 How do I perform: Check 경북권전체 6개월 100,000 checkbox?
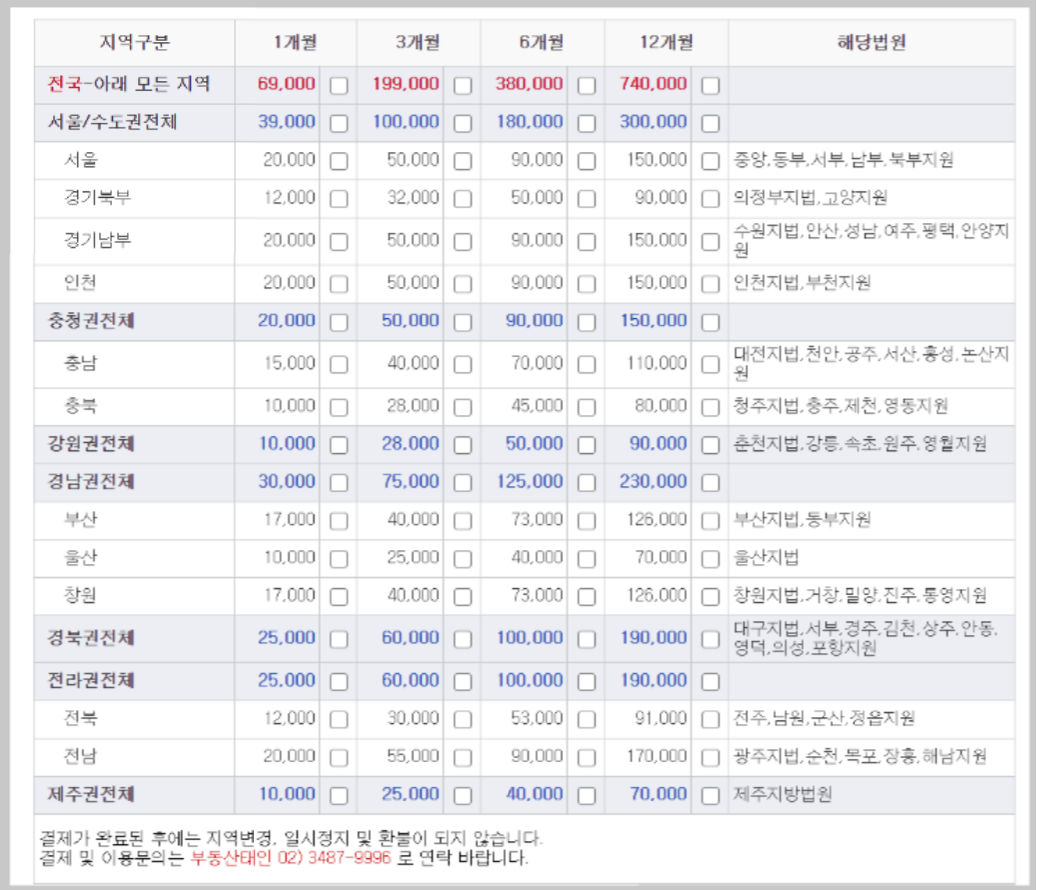(x=587, y=639)
